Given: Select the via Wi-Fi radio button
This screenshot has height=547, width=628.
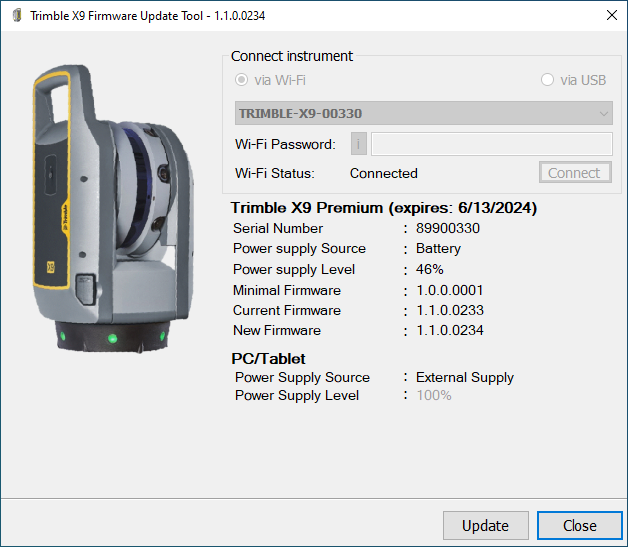Looking at the screenshot, I should point(242,80).
